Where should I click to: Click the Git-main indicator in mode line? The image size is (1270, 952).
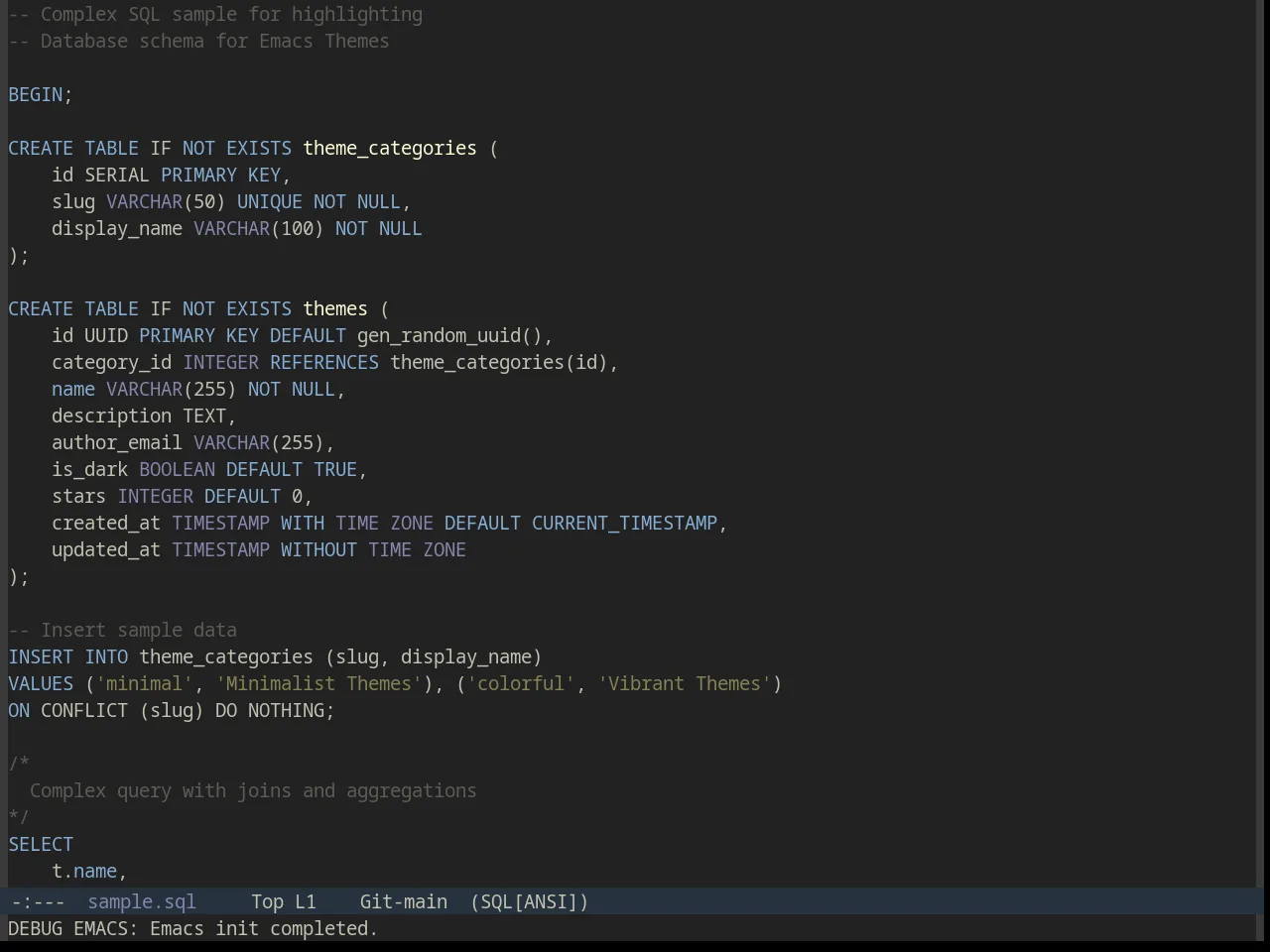(x=403, y=902)
